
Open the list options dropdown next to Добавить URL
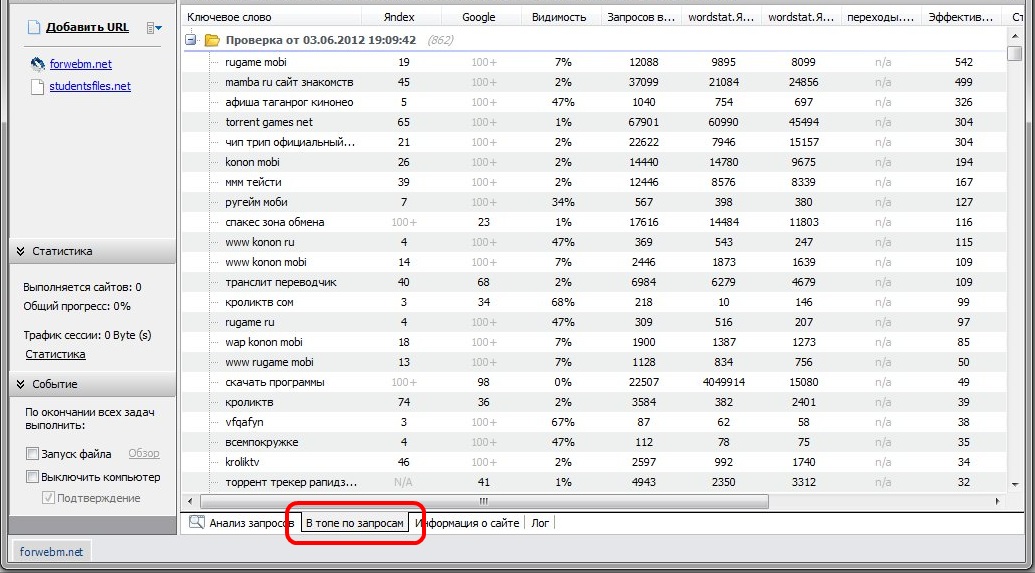[x=153, y=28]
